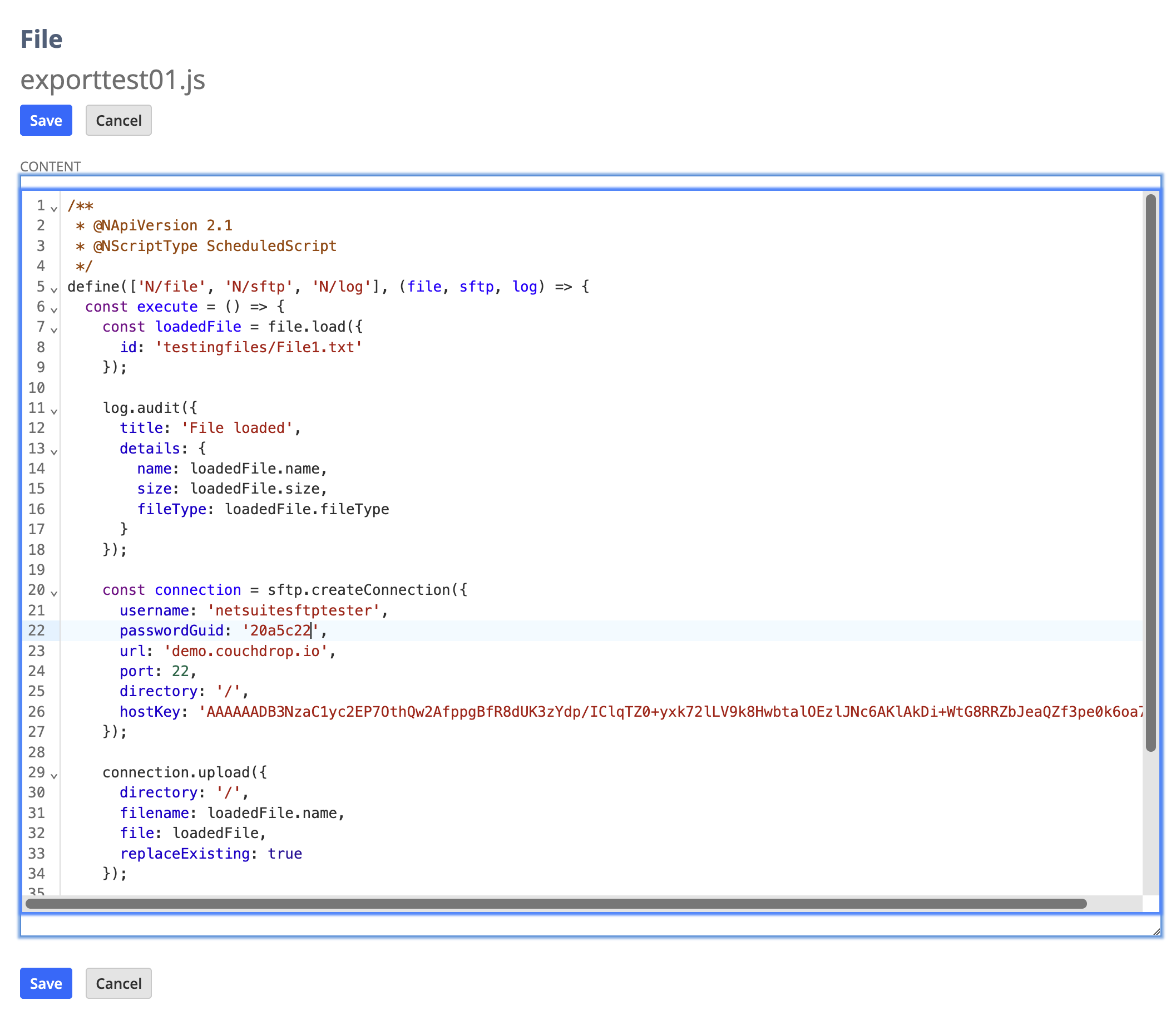Click line number 10 in the gutter
This screenshot has width=1176, height=1015.
pyautogui.click(x=37, y=388)
